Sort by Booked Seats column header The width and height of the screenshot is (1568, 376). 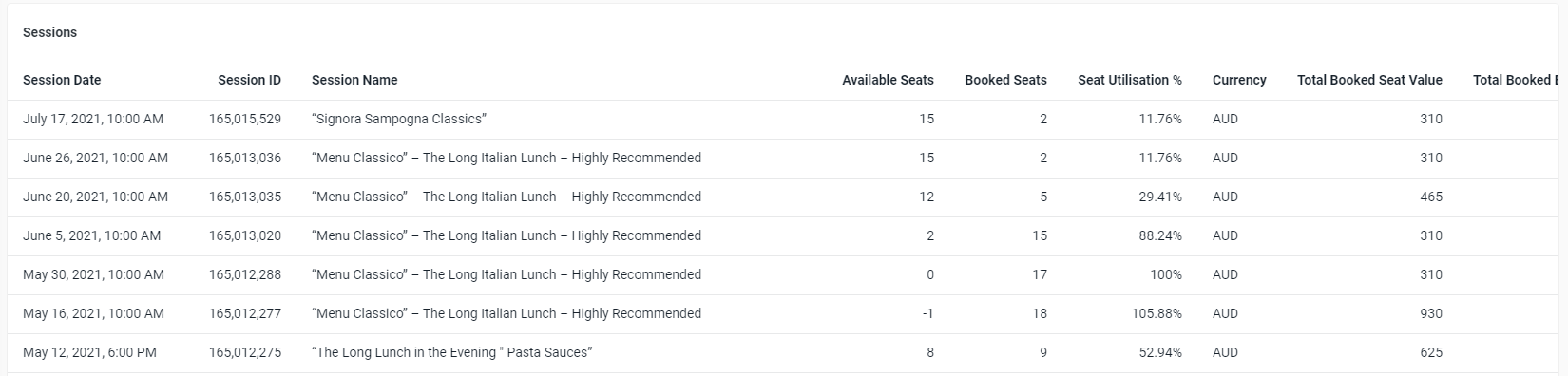click(x=1005, y=80)
